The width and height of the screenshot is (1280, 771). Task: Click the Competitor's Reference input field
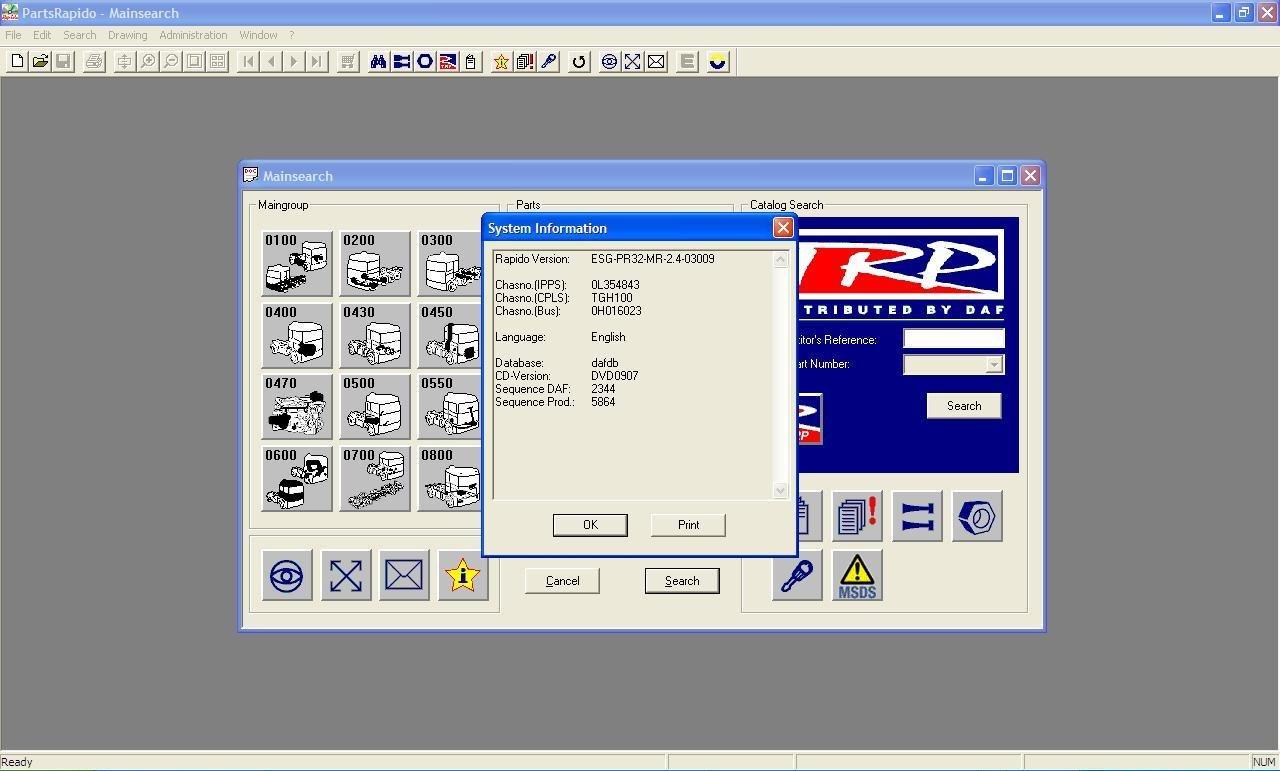(953, 339)
